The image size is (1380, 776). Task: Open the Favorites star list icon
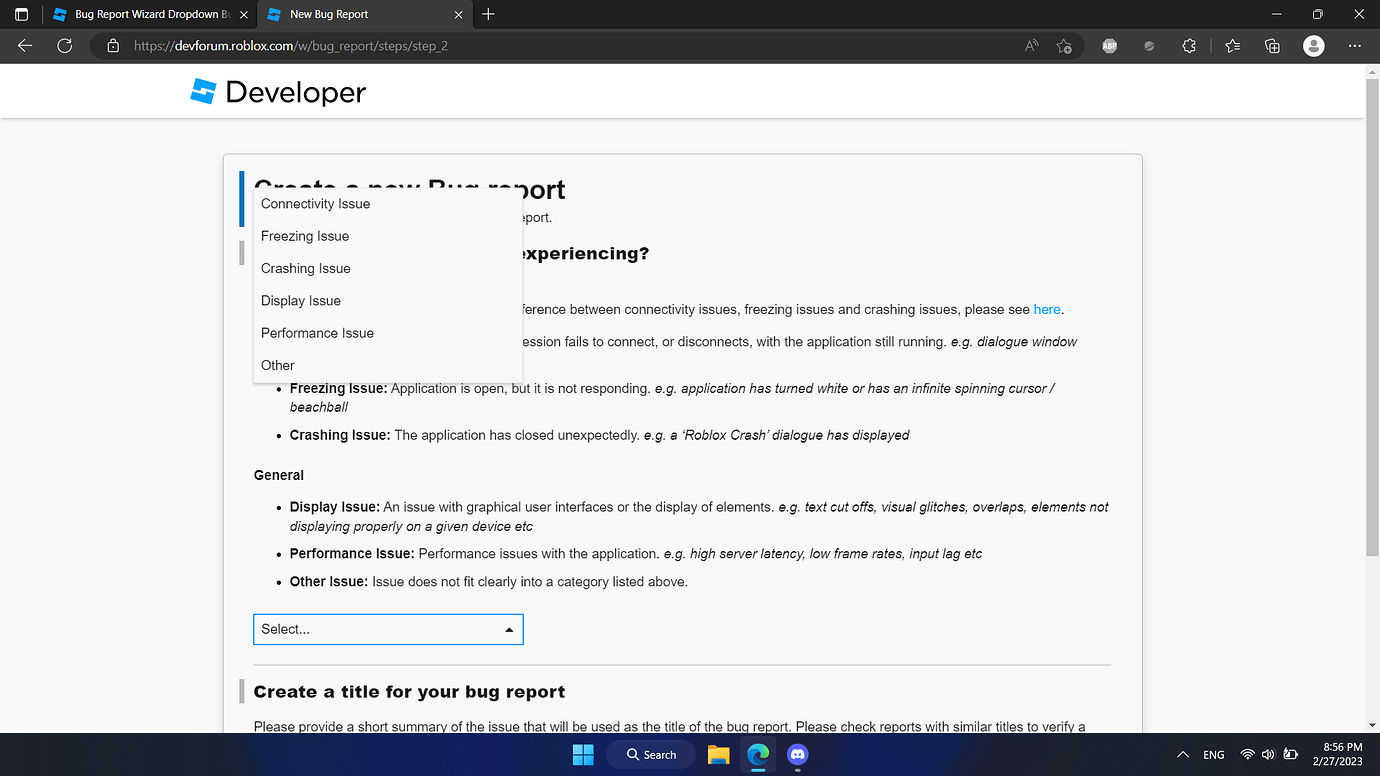click(x=1232, y=45)
